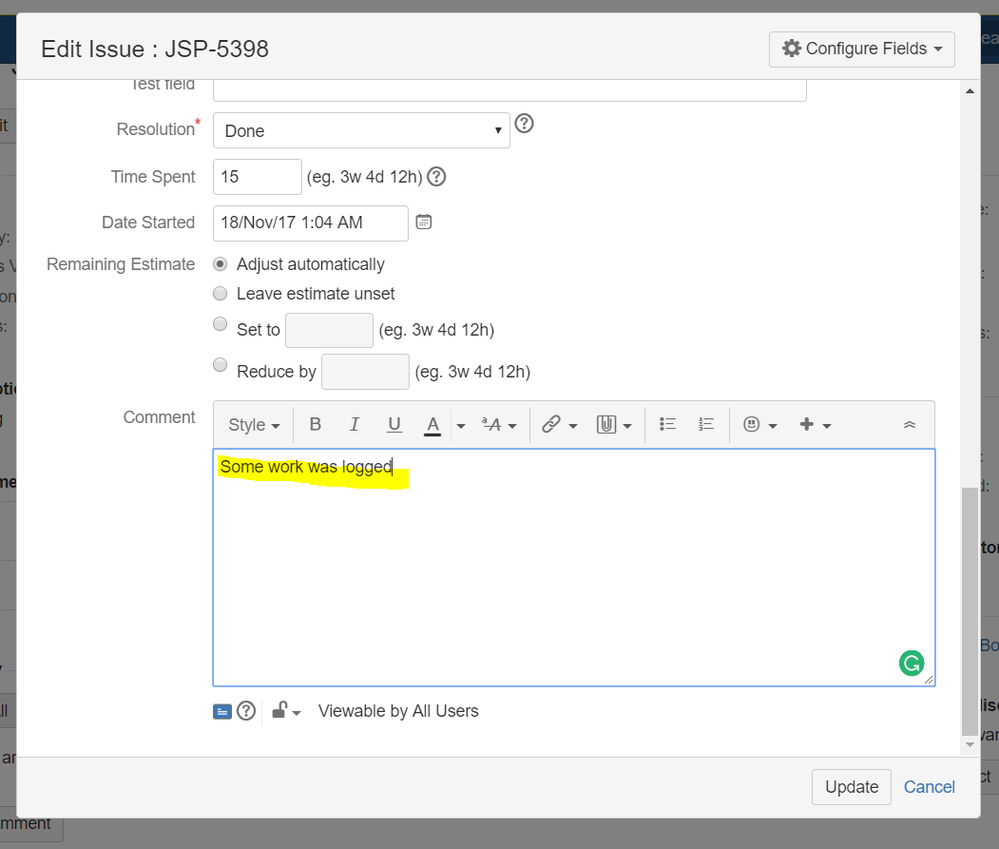Insert a bulleted list

point(667,424)
